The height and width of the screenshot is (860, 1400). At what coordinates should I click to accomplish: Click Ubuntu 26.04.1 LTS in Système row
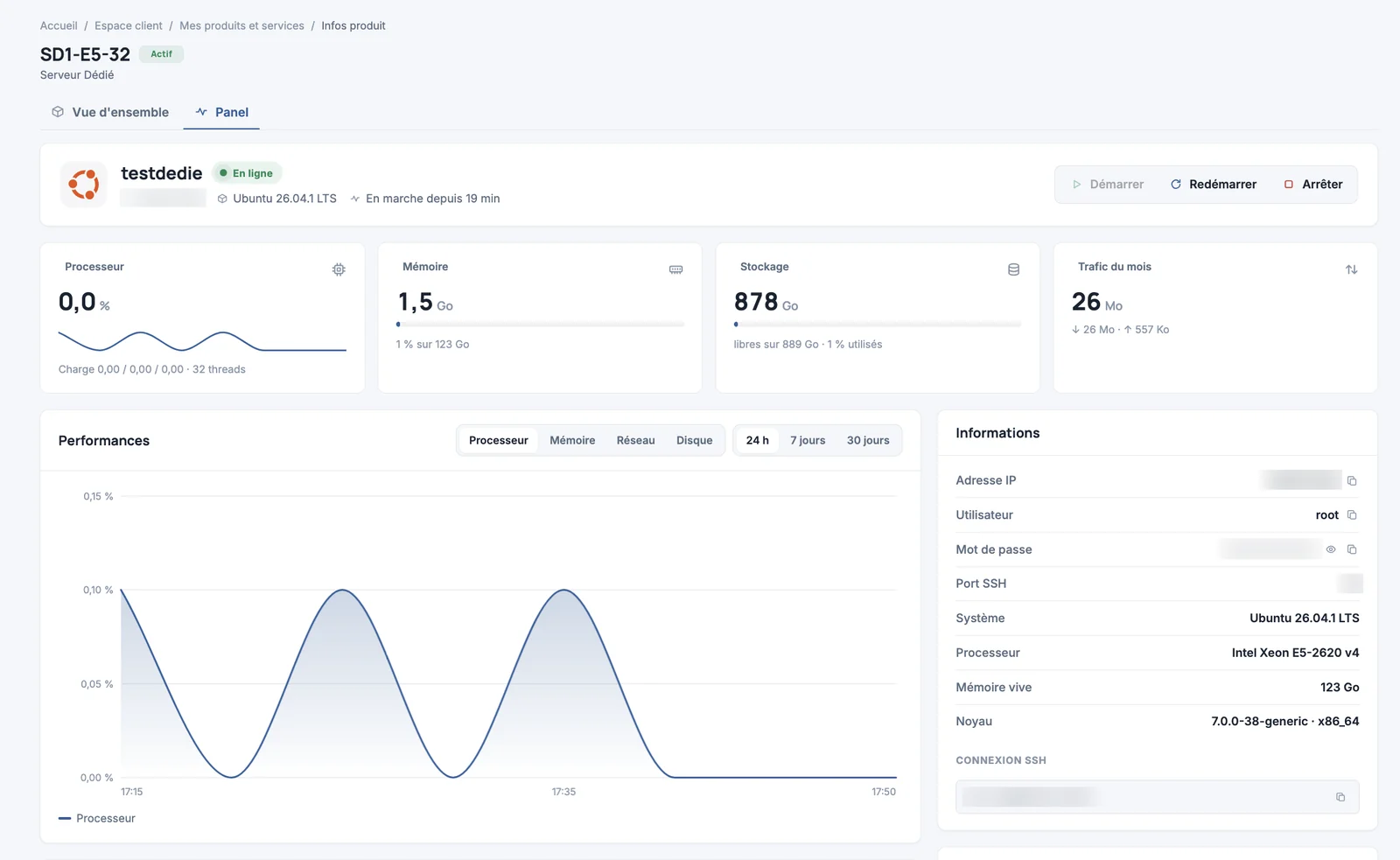[1304, 618]
